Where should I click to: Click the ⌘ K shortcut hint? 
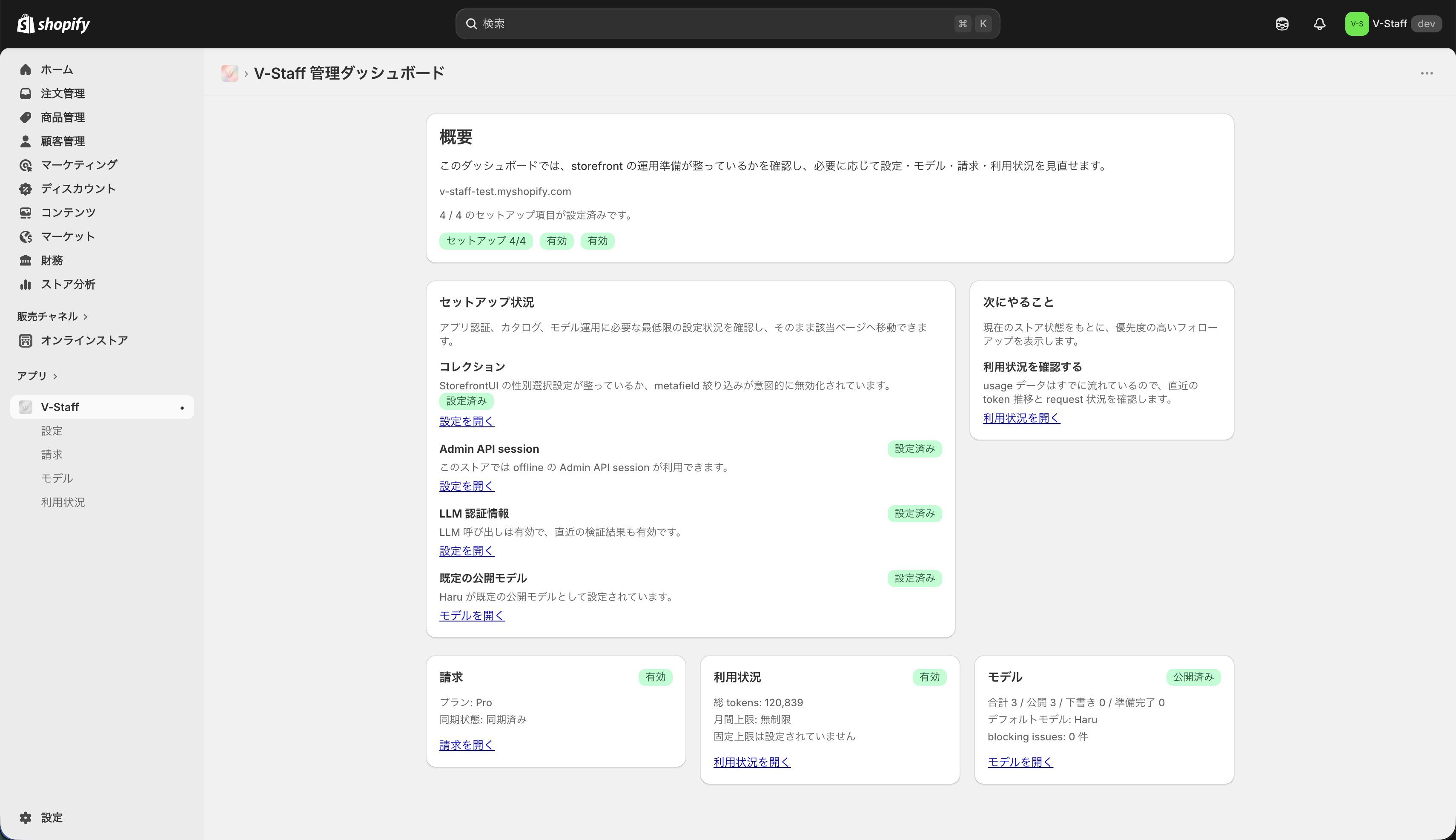[973, 24]
